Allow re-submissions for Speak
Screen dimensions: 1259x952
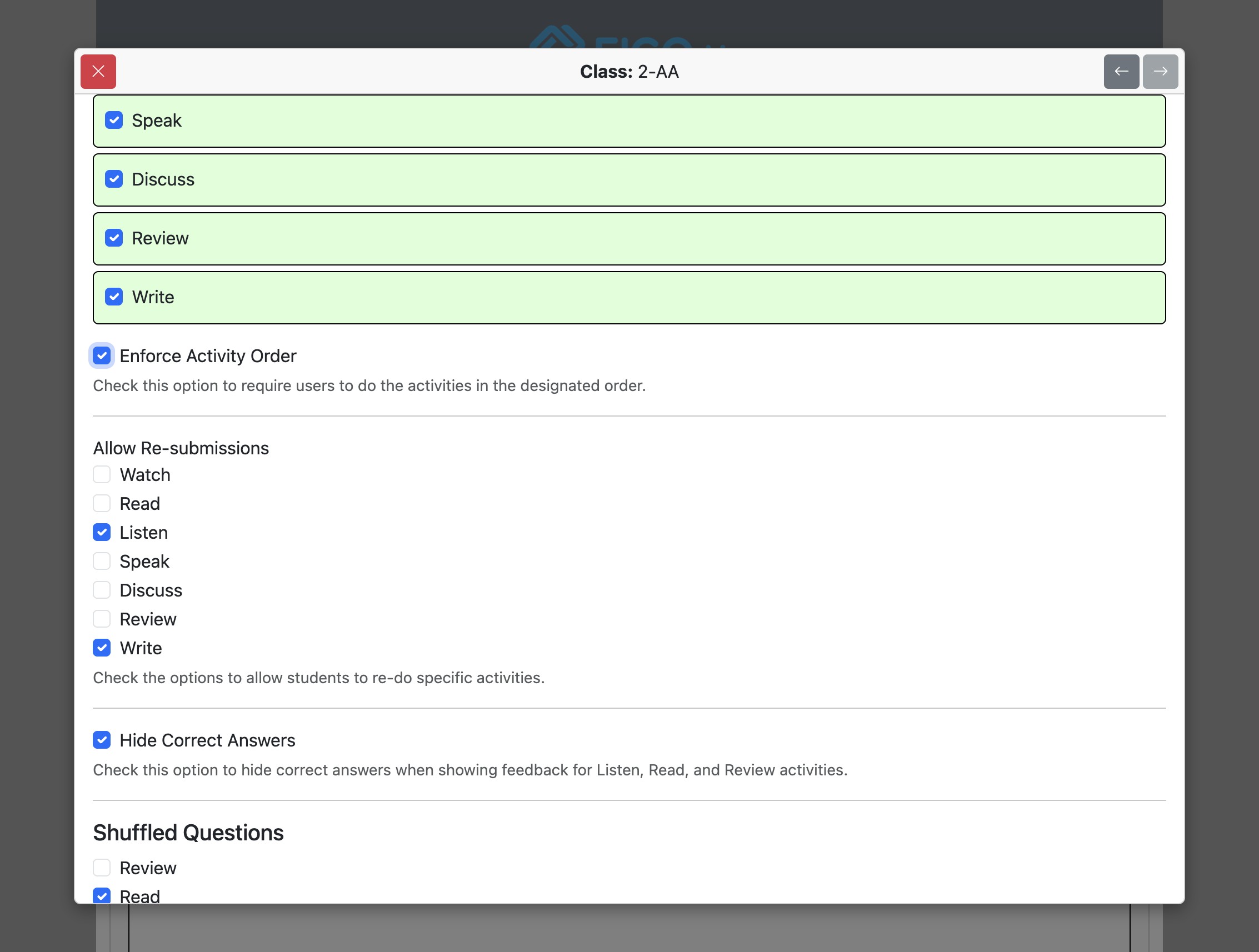click(102, 561)
